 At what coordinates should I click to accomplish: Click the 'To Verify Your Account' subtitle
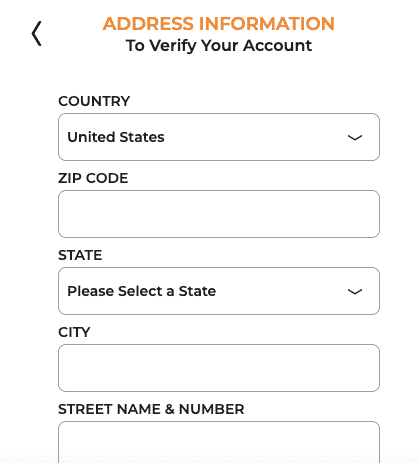tap(219, 45)
